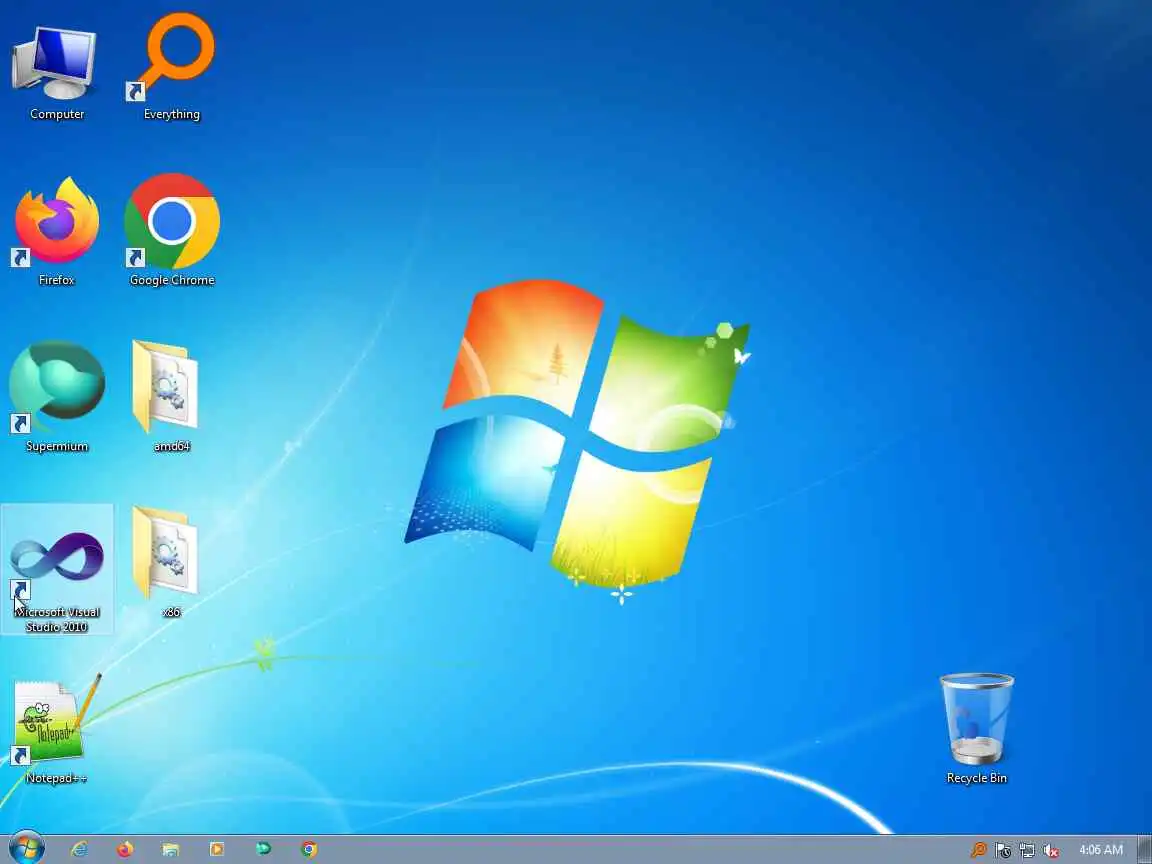Launch Google Chrome from the taskbar
The image size is (1152, 864).
pos(309,849)
